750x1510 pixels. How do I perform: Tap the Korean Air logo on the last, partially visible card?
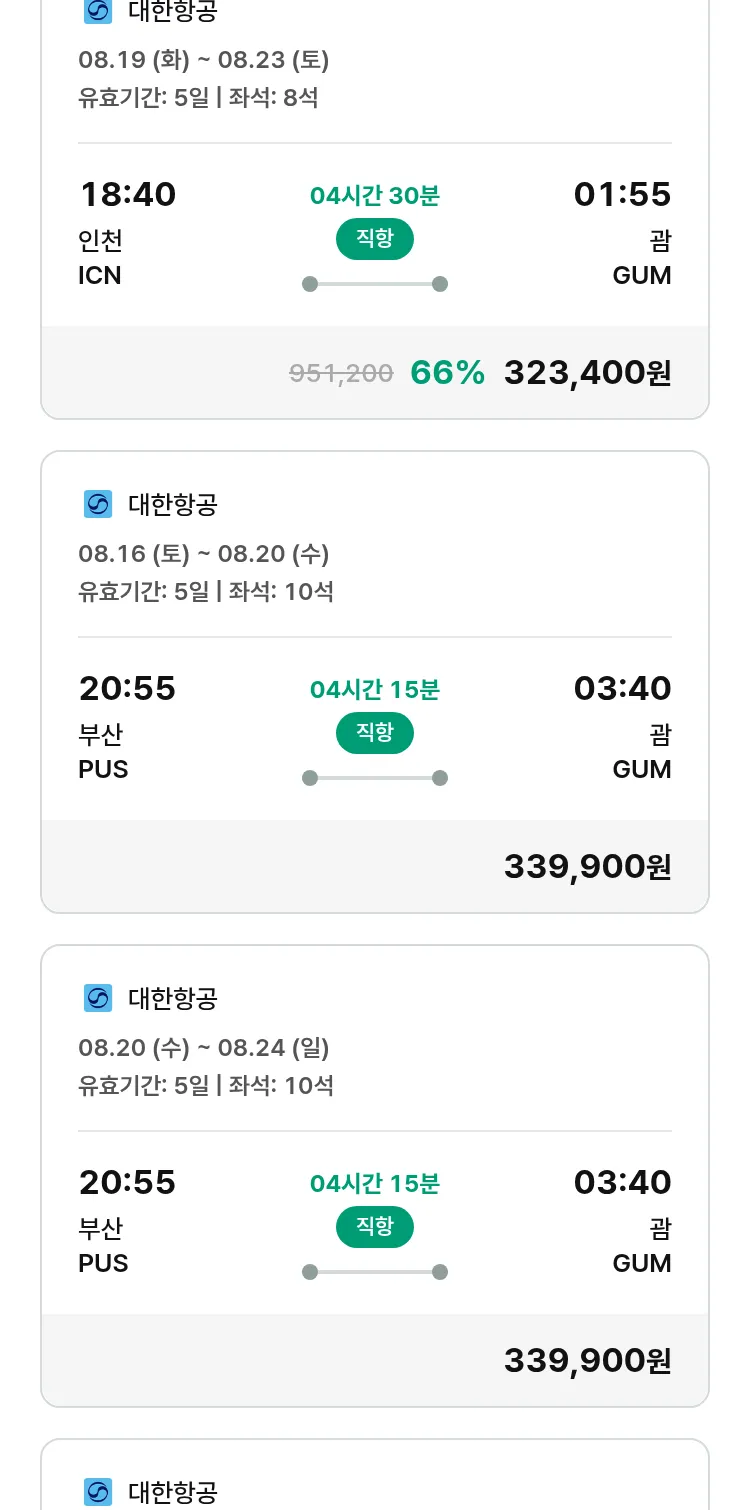click(98, 1492)
